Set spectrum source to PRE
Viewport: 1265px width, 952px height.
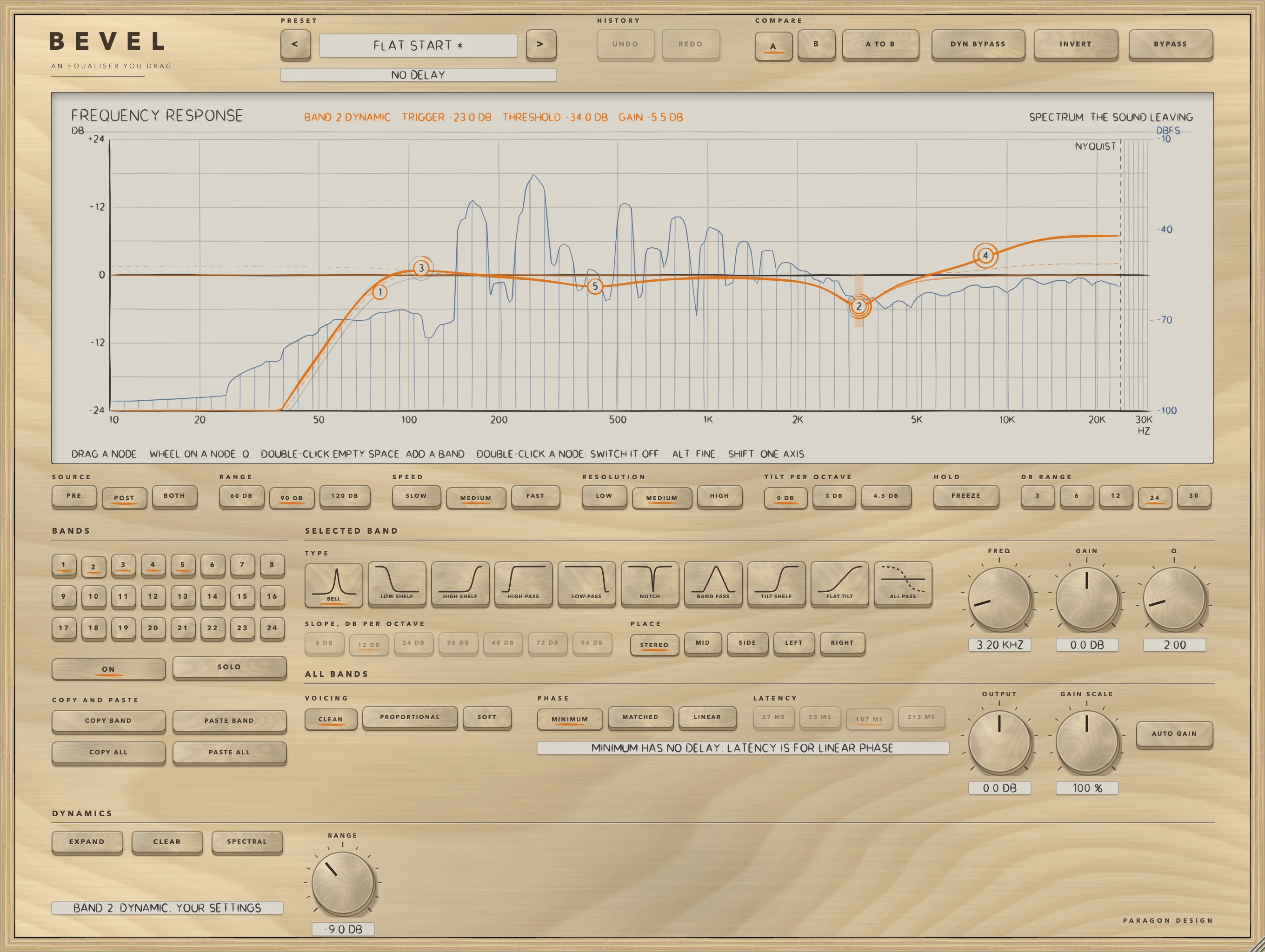point(74,496)
